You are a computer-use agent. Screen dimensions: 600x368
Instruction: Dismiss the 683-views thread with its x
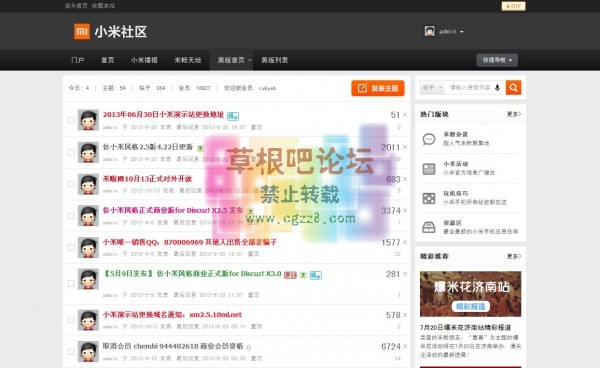pyautogui.click(x=405, y=179)
